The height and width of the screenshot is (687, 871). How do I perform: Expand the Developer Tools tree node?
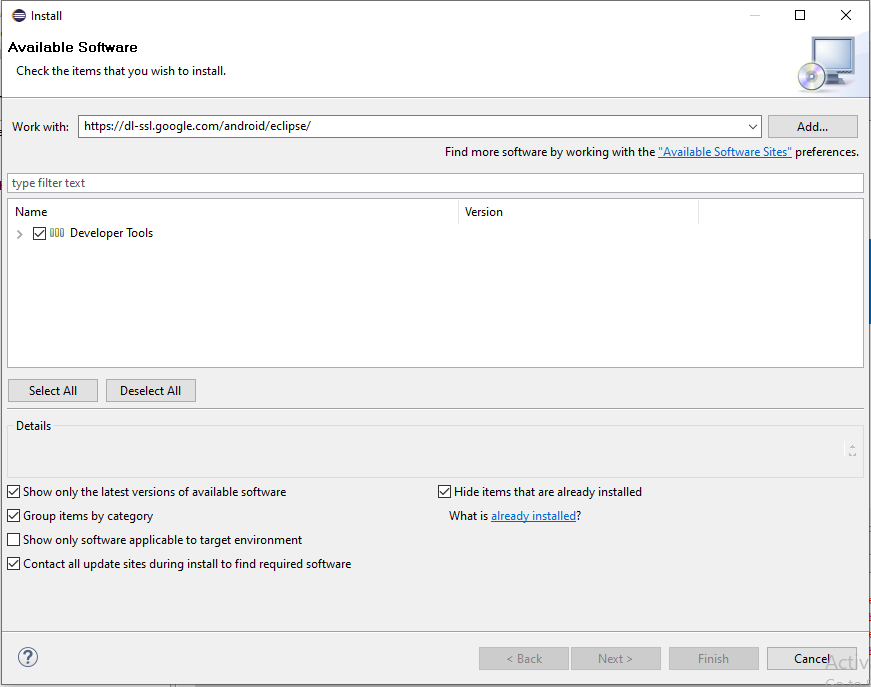point(19,234)
